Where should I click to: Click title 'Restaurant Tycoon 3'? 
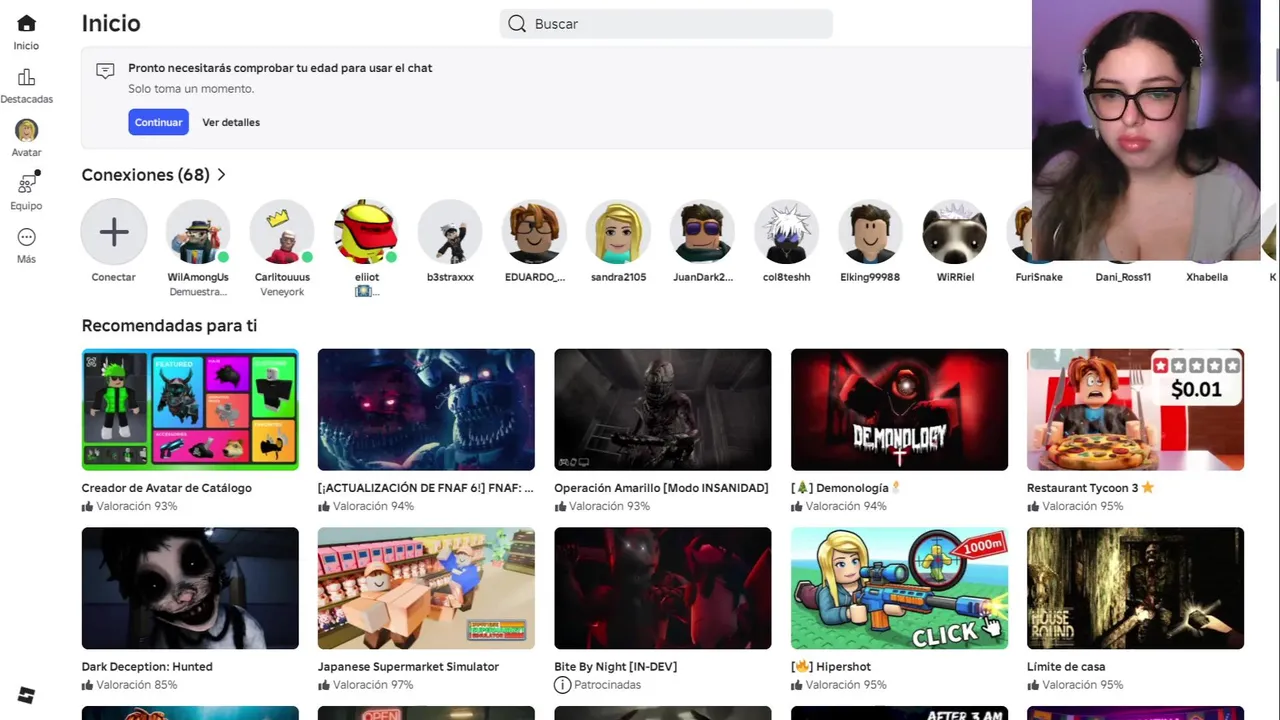coord(1083,488)
